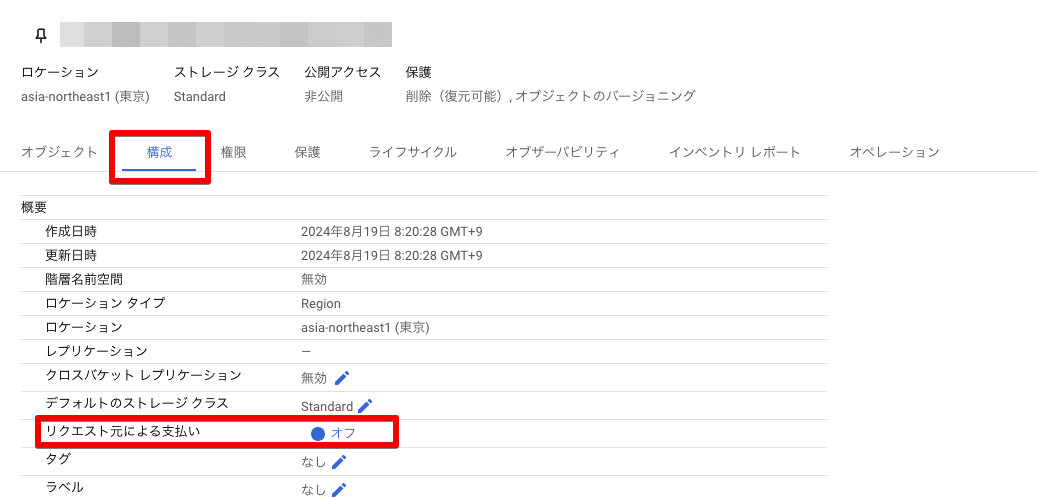
Task: Open the オブザーバビリティ tab
Action: pyautogui.click(x=563, y=152)
